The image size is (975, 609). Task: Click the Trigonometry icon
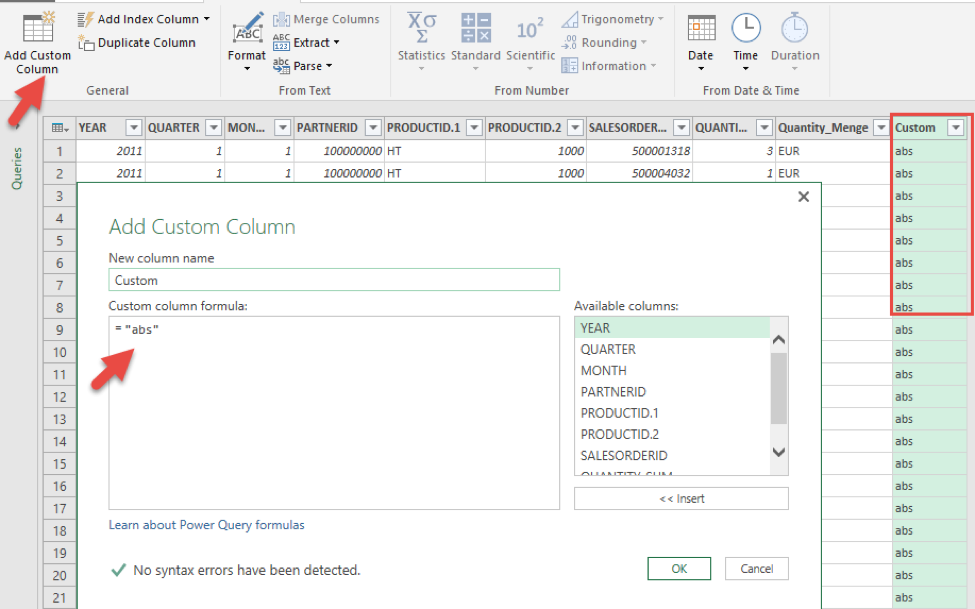click(569, 20)
